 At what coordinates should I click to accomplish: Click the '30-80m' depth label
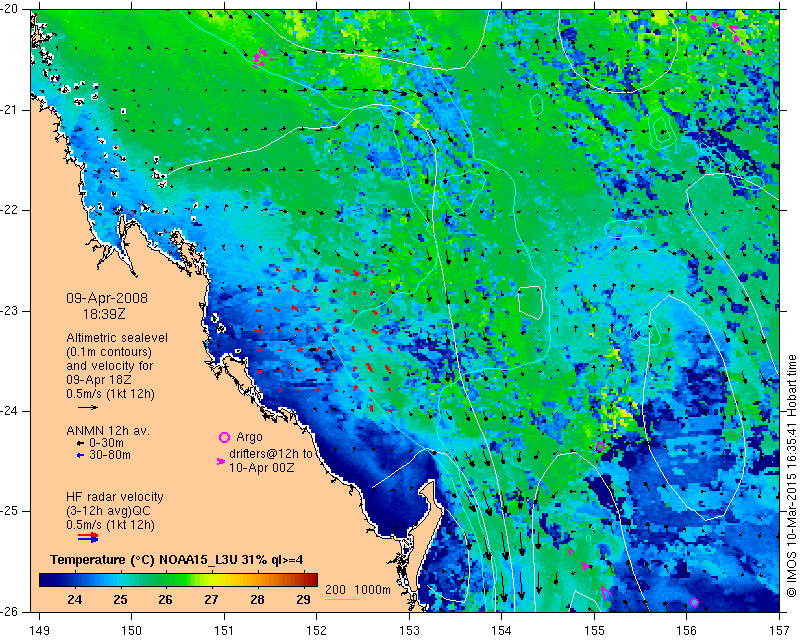pyautogui.click(x=110, y=455)
